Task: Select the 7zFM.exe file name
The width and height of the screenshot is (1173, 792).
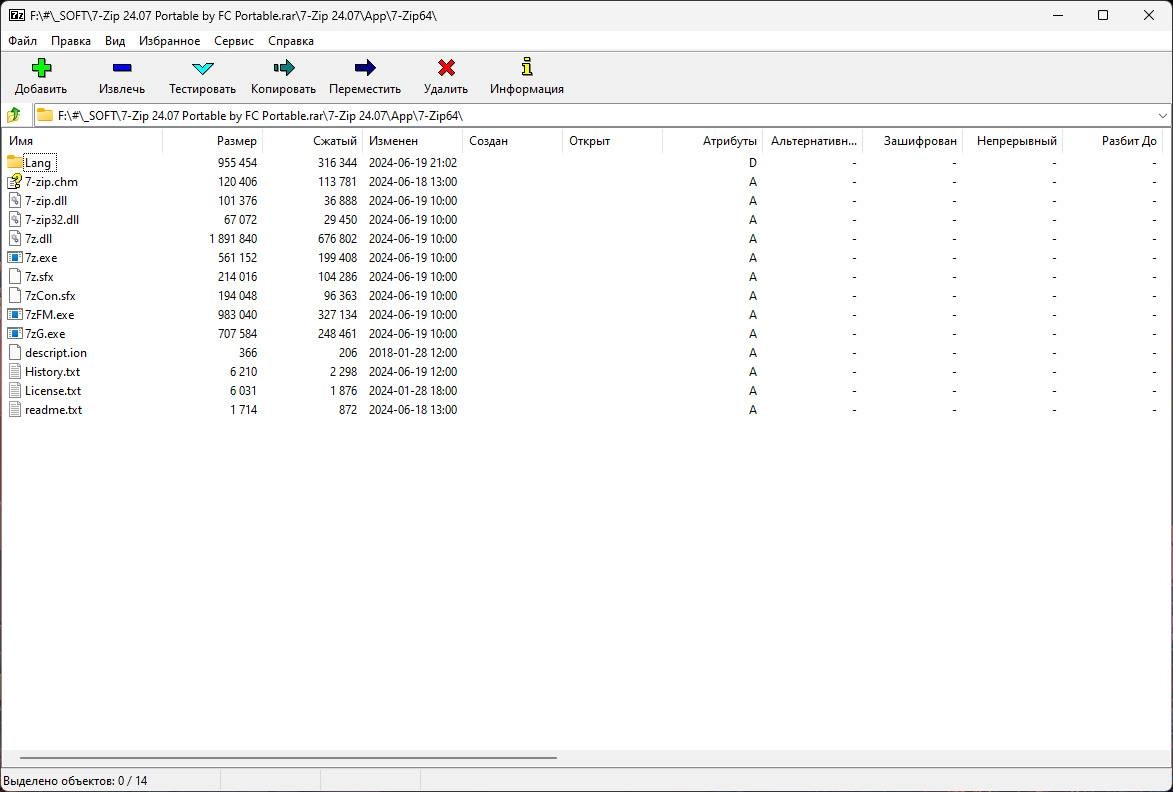Action: pyautogui.click(x=49, y=315)
